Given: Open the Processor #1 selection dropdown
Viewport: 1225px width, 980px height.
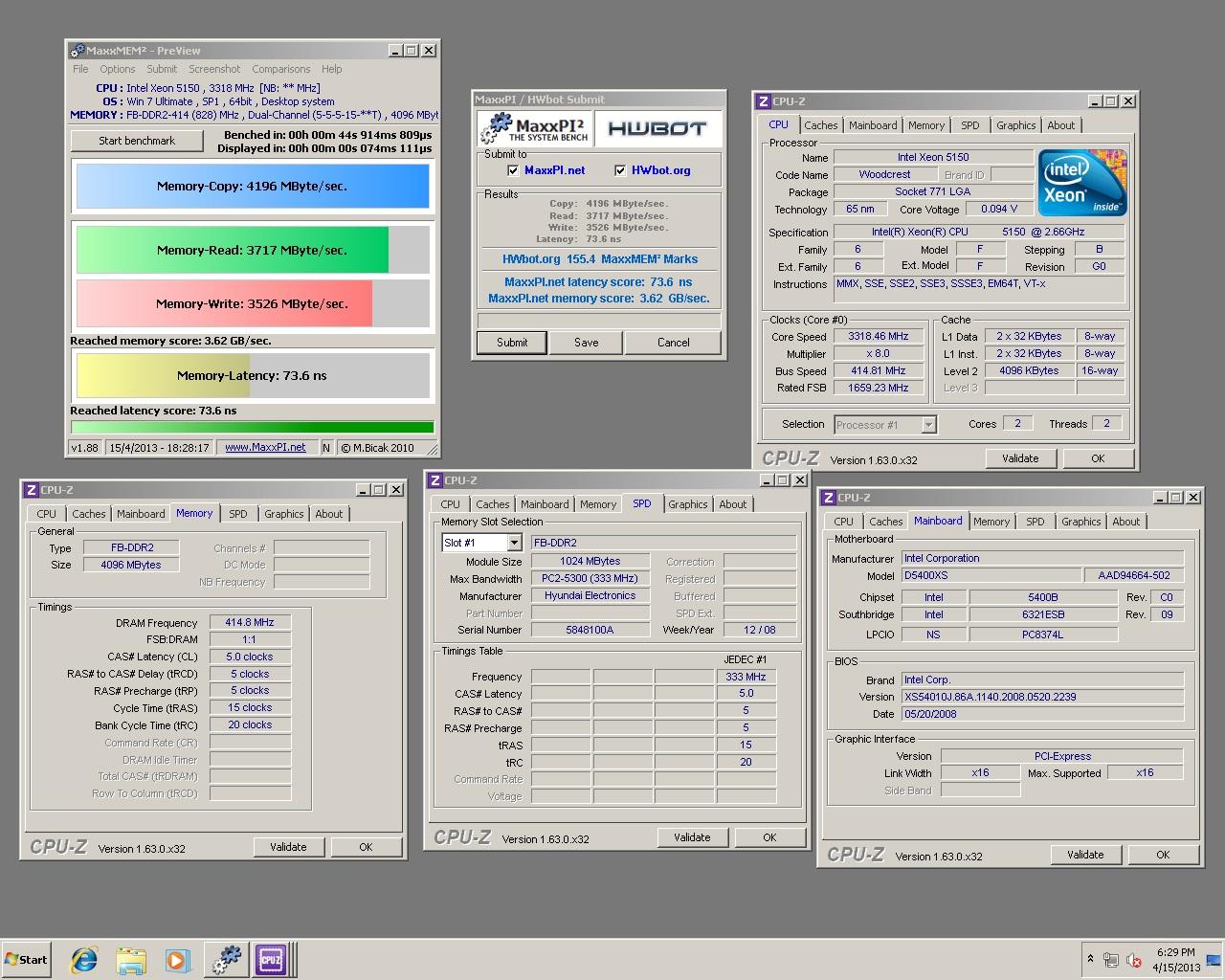Looking at the screenshot, I should click(x=928, y=425).
